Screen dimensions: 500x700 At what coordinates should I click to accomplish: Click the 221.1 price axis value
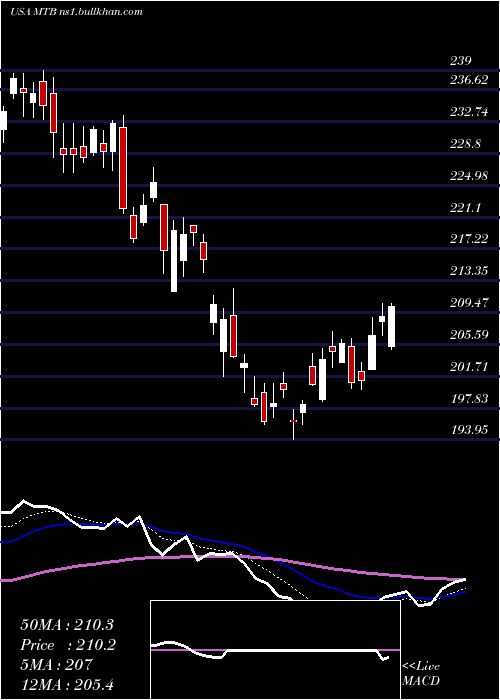pyautogui.click(x=464, y=208)
